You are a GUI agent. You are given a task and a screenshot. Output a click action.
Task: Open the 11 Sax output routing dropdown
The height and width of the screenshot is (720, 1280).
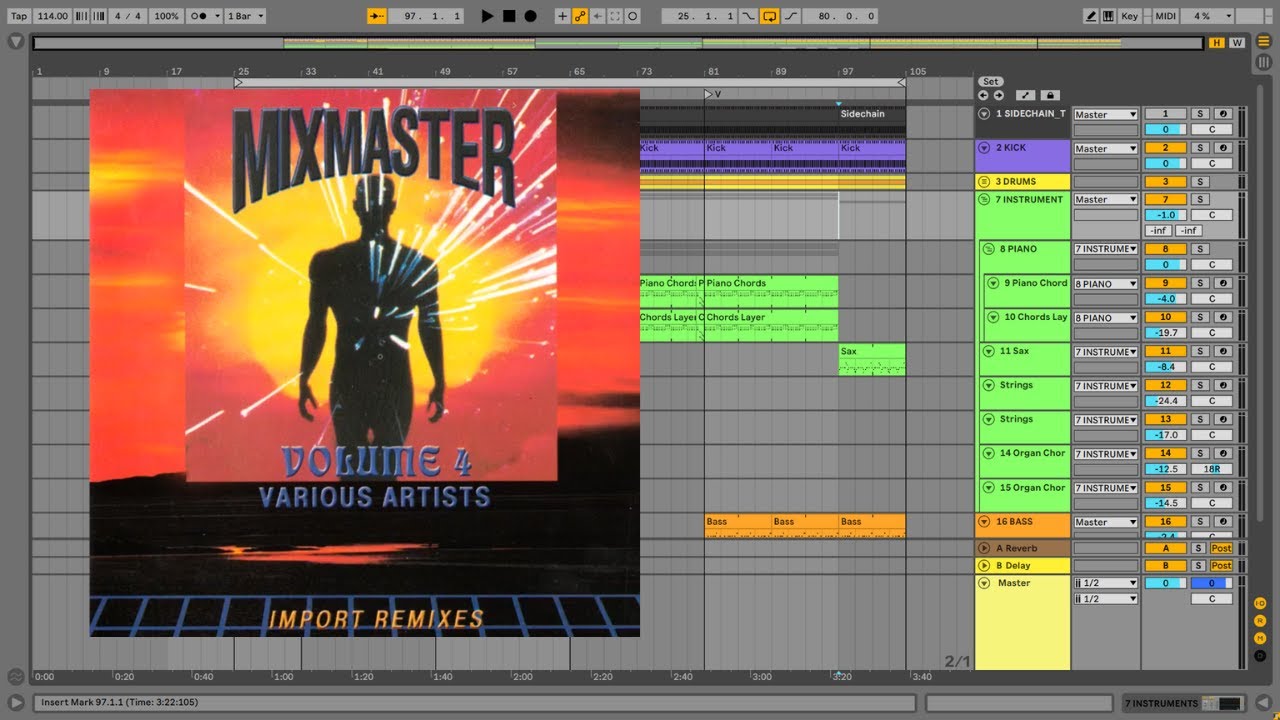tap(1105, 352)
